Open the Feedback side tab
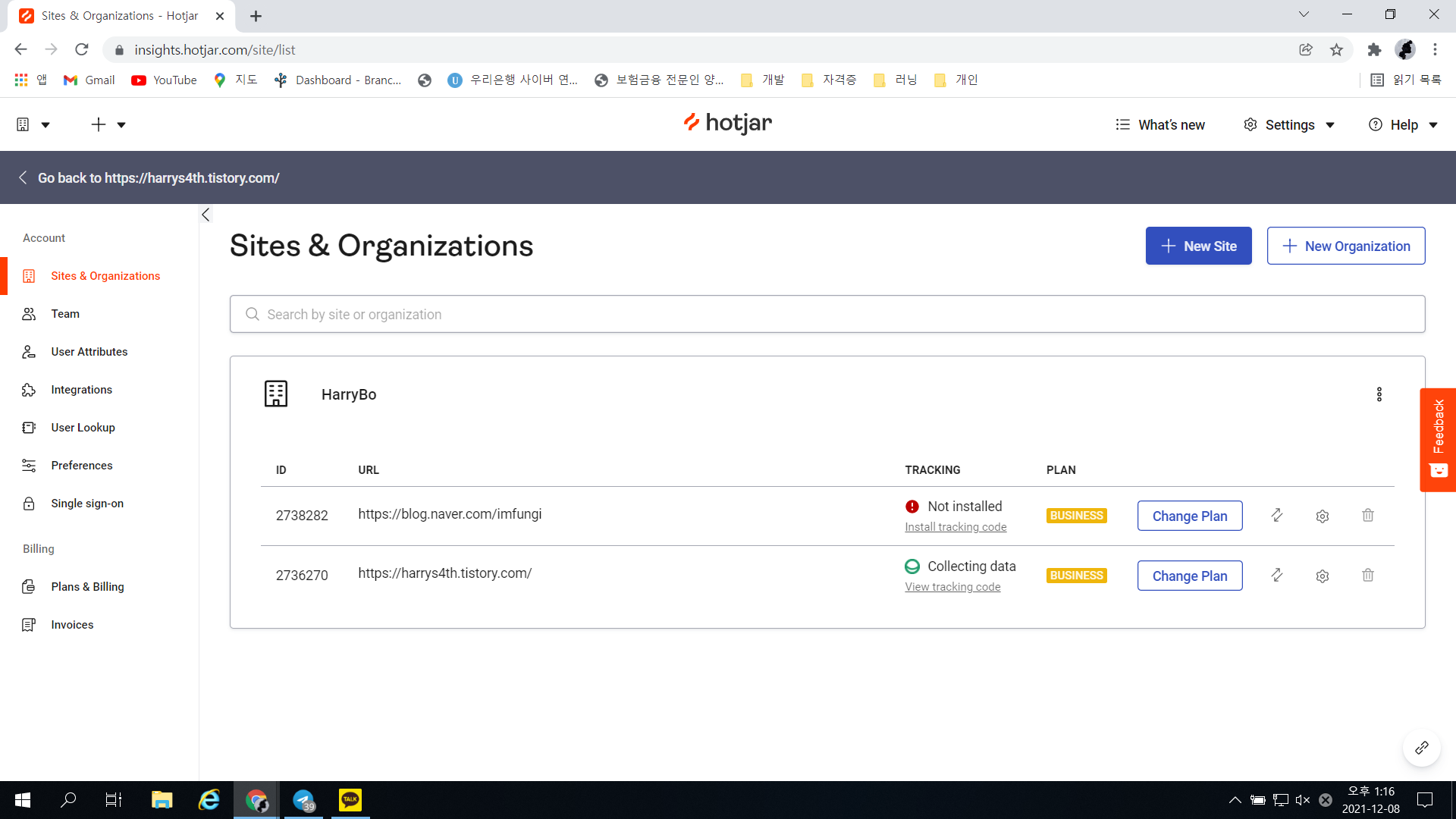The width and height of the screenshot is (1456, 819). coord(1437,440)
